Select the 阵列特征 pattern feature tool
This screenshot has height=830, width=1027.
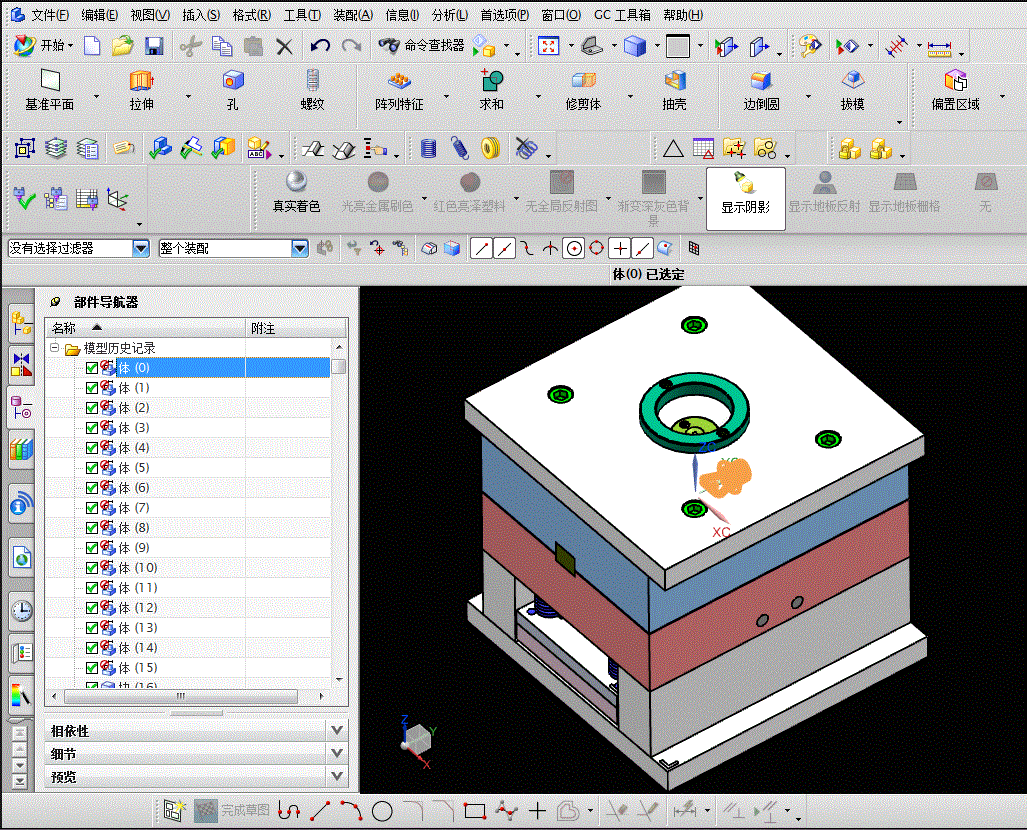pyautogui.click(x=399, y=91)
